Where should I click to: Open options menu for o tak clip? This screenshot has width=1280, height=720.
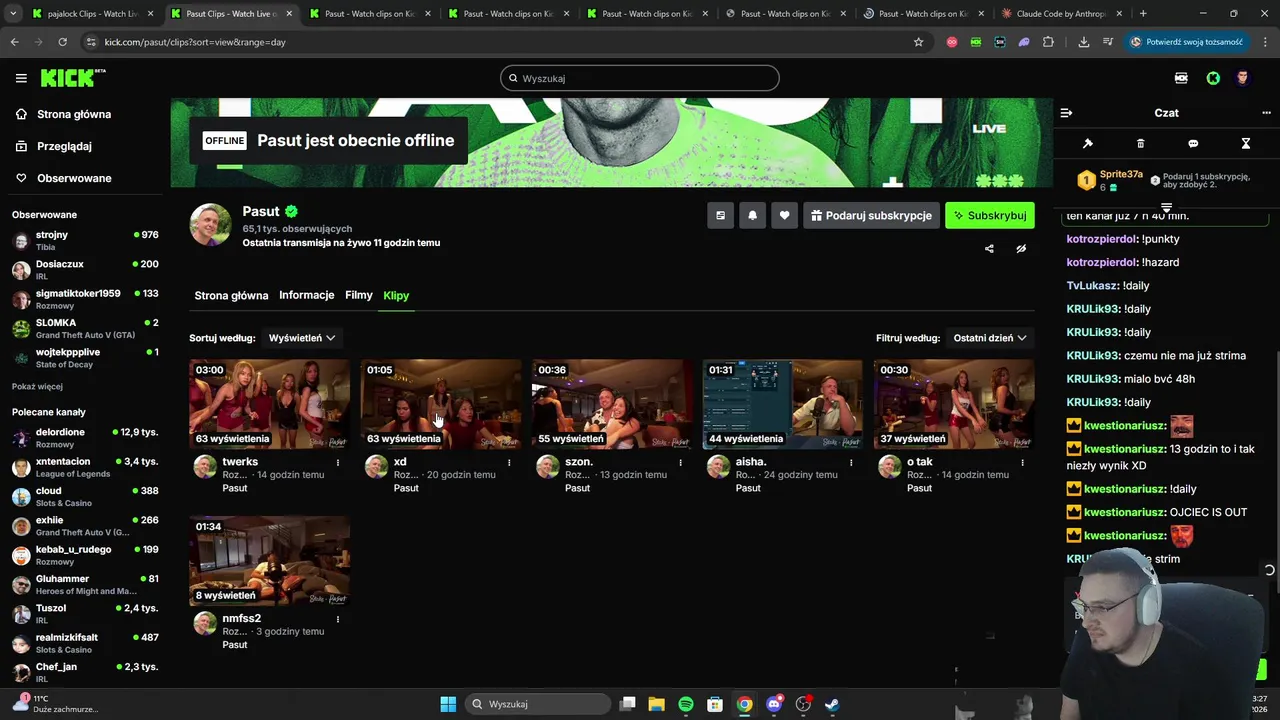click(1022, 463)
